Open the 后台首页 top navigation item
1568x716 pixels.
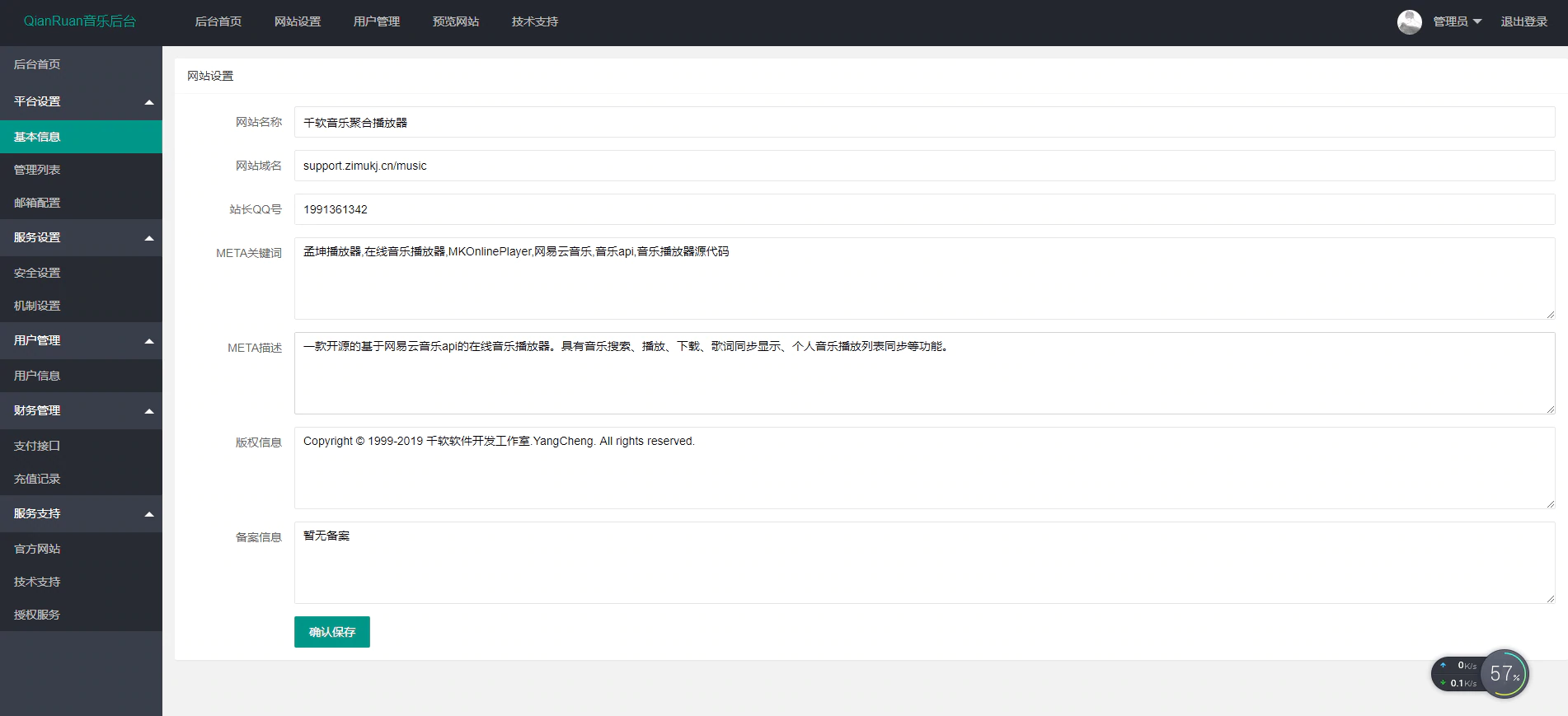pos(218,22)
